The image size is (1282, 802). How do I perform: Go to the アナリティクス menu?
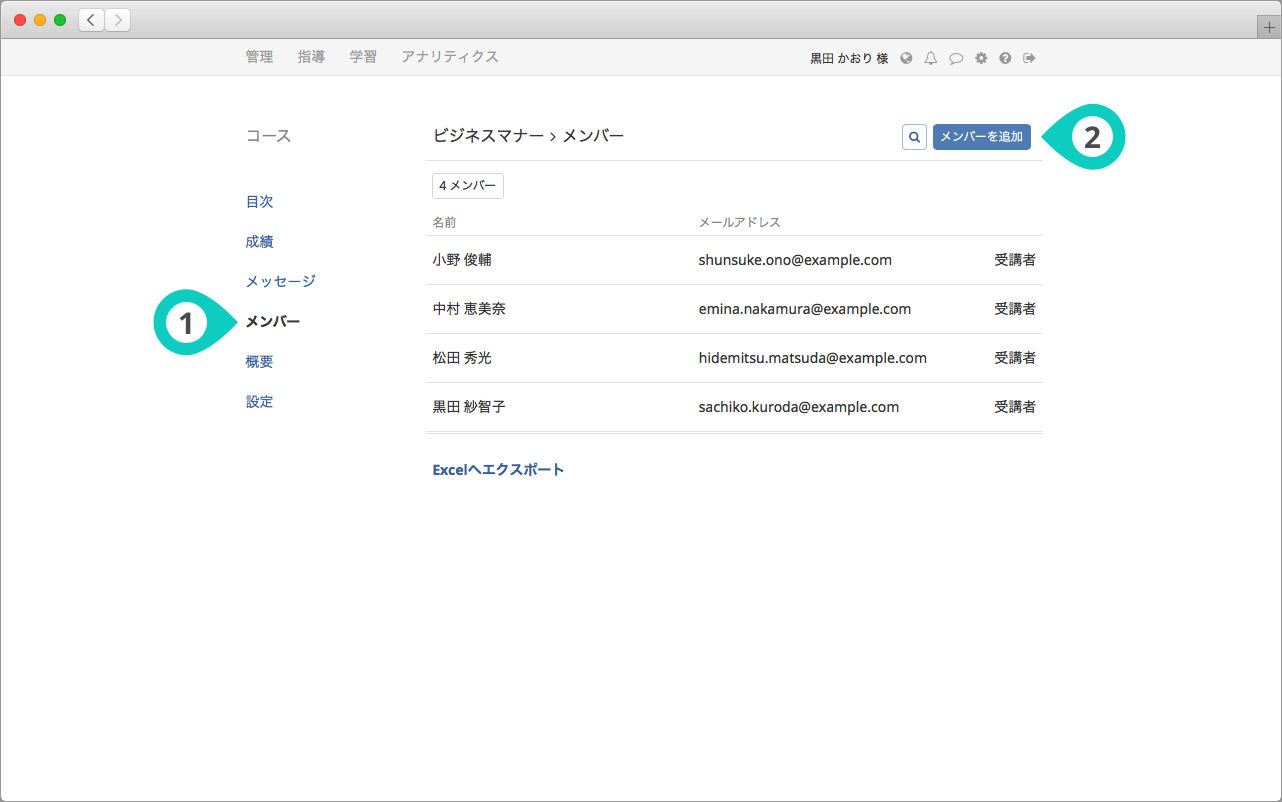tap(449, 57)
